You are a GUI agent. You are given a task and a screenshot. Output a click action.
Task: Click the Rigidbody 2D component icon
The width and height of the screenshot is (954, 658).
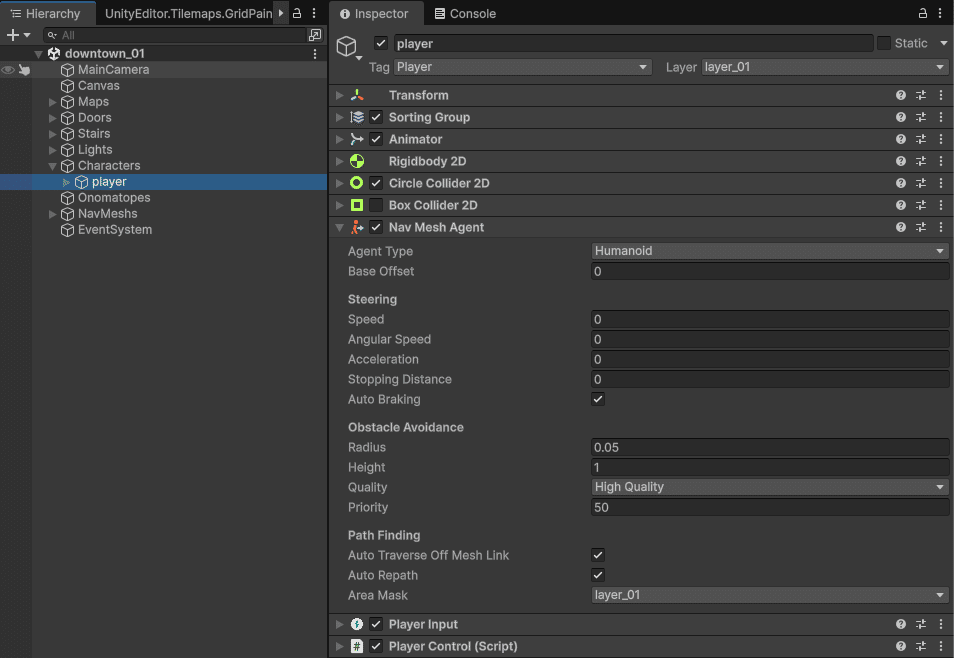(x=356, y=161)
